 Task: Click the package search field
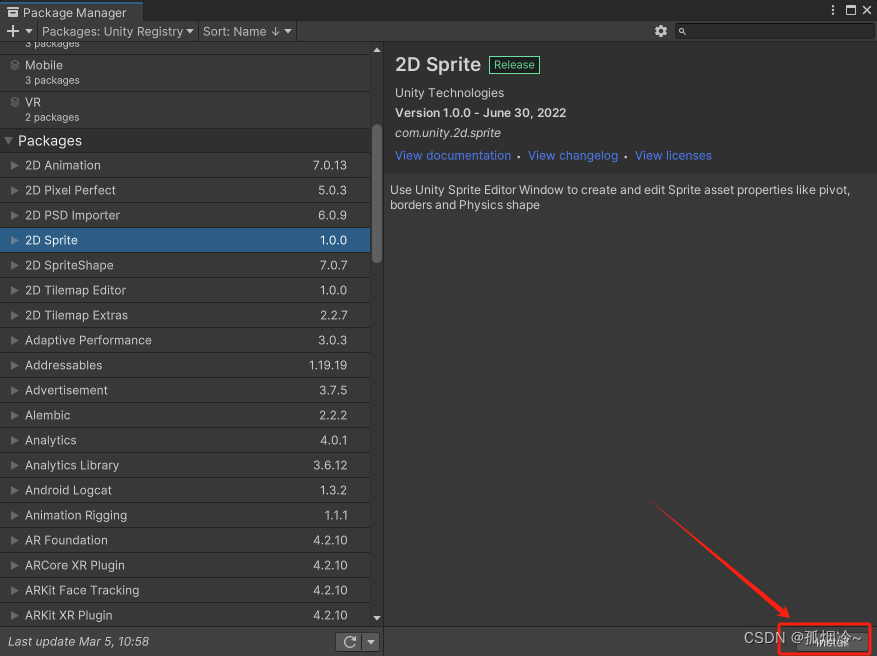pos(774,31)
